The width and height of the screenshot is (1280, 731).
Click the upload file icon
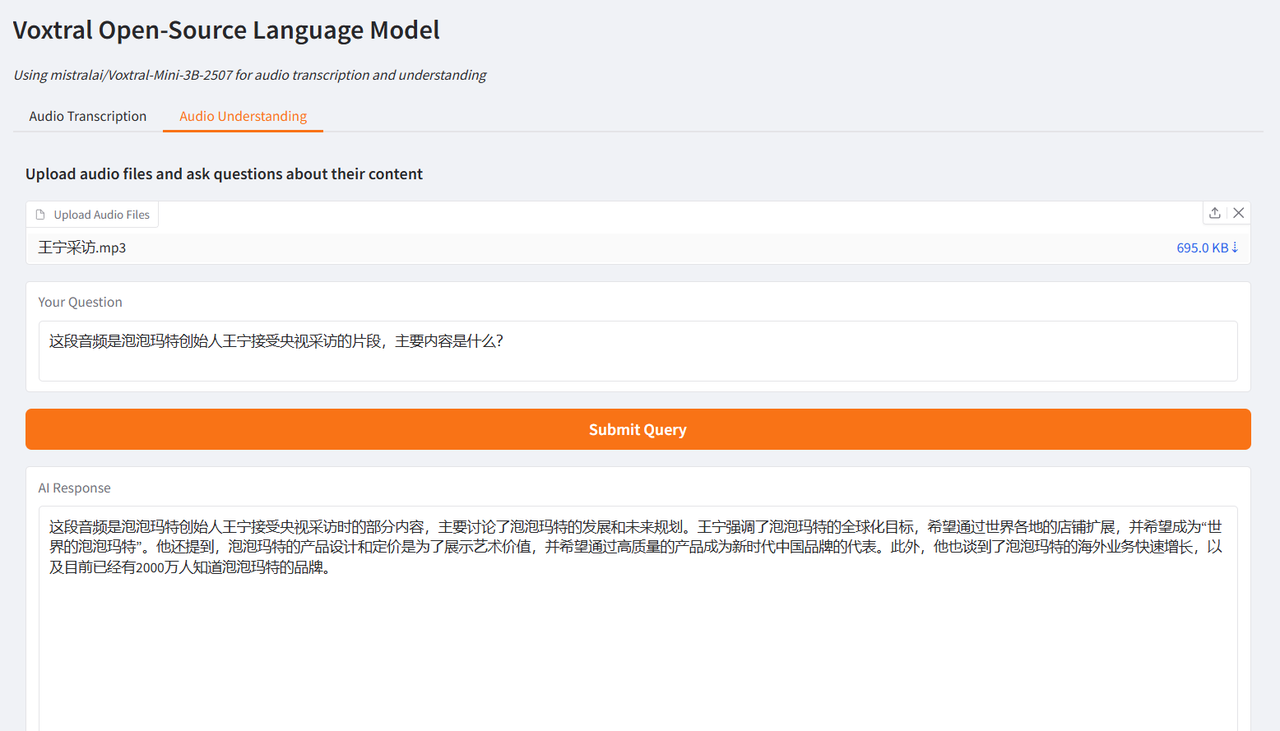click(x=1215, y=213)
